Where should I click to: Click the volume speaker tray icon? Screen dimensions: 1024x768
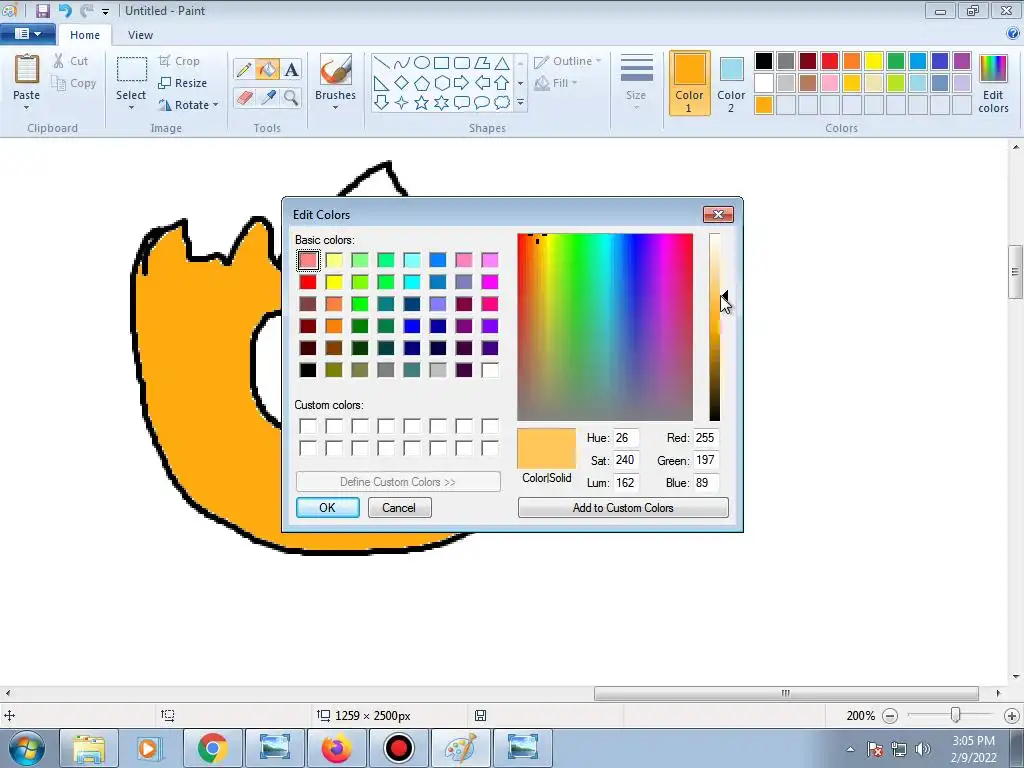pos(922,749)
